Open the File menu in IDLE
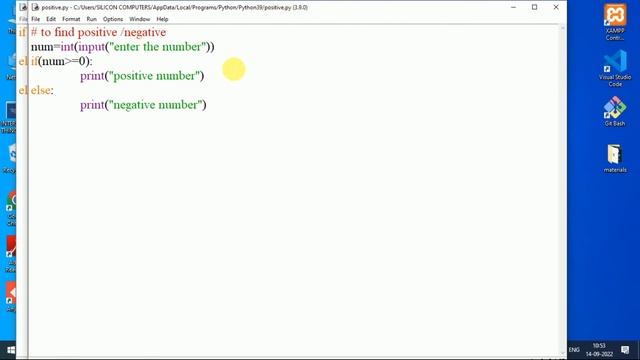This screenshot has height=360, width=640. [36, 19]
